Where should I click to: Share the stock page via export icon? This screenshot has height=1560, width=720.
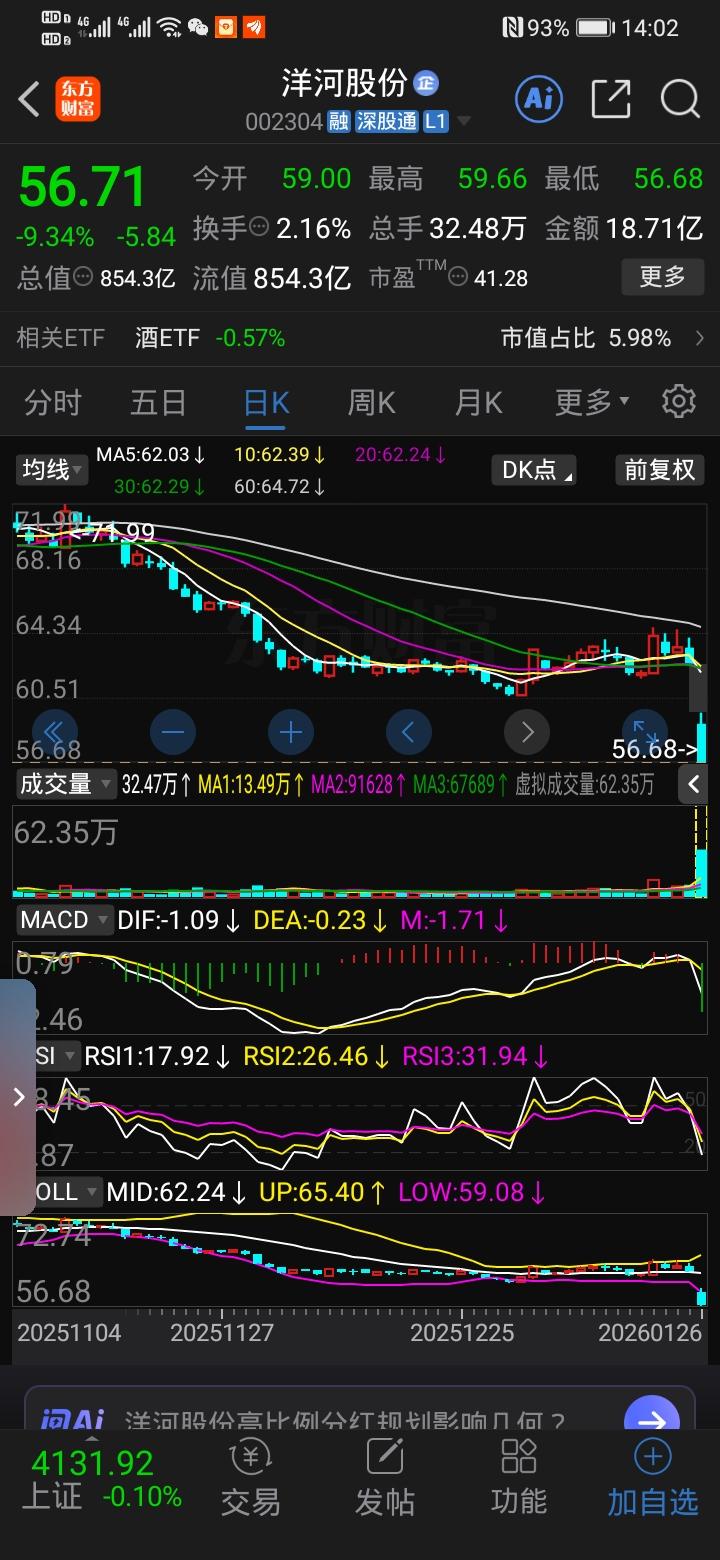click(611, 98)
